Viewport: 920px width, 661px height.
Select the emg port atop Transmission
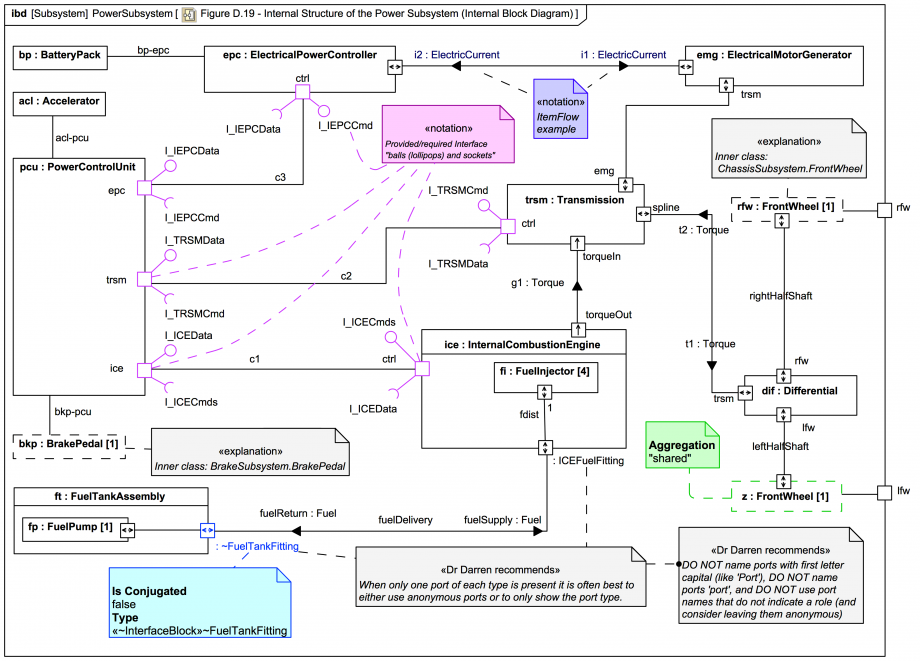[x=626, y=185]
